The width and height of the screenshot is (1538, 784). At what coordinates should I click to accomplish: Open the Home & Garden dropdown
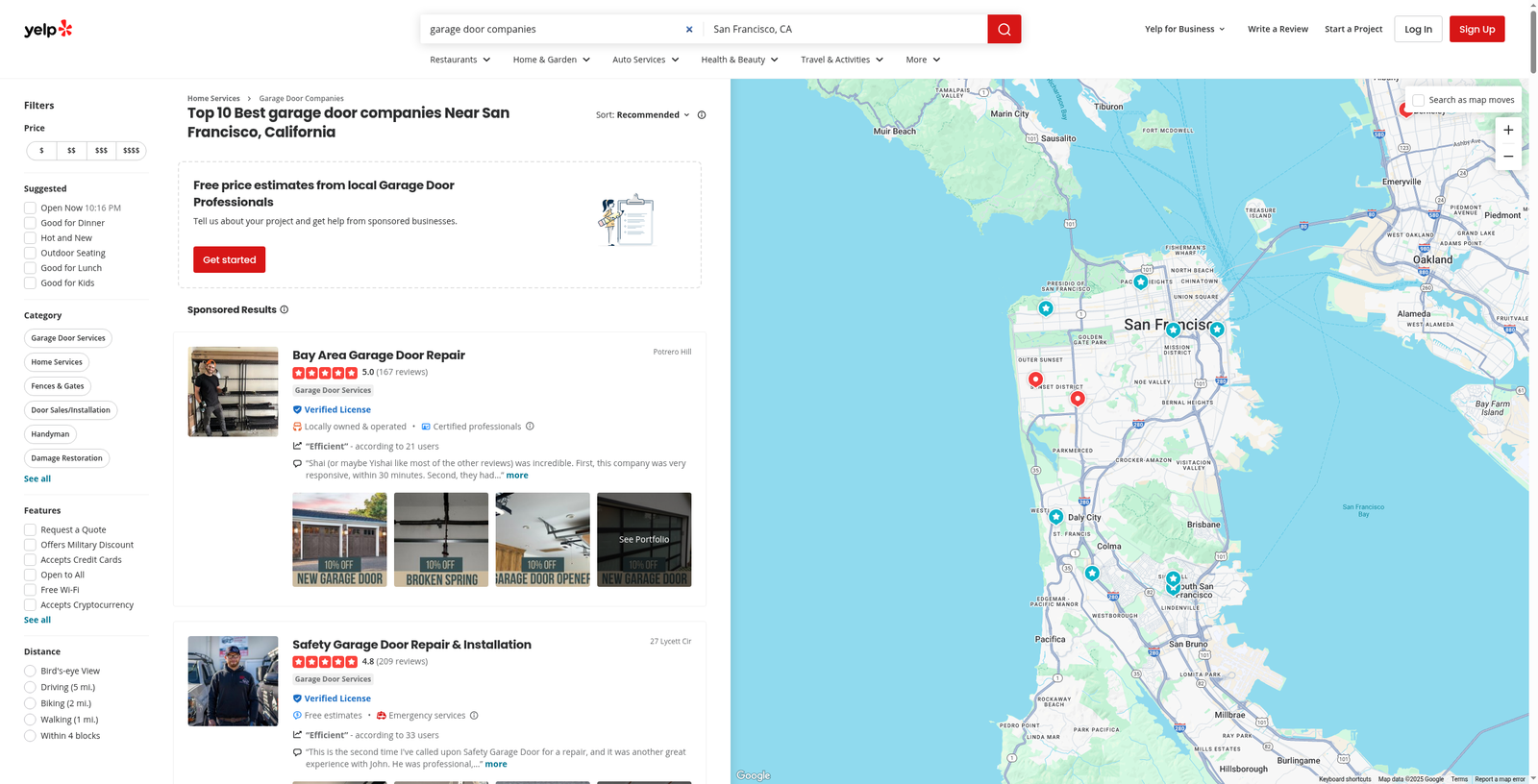click(552, 60)
